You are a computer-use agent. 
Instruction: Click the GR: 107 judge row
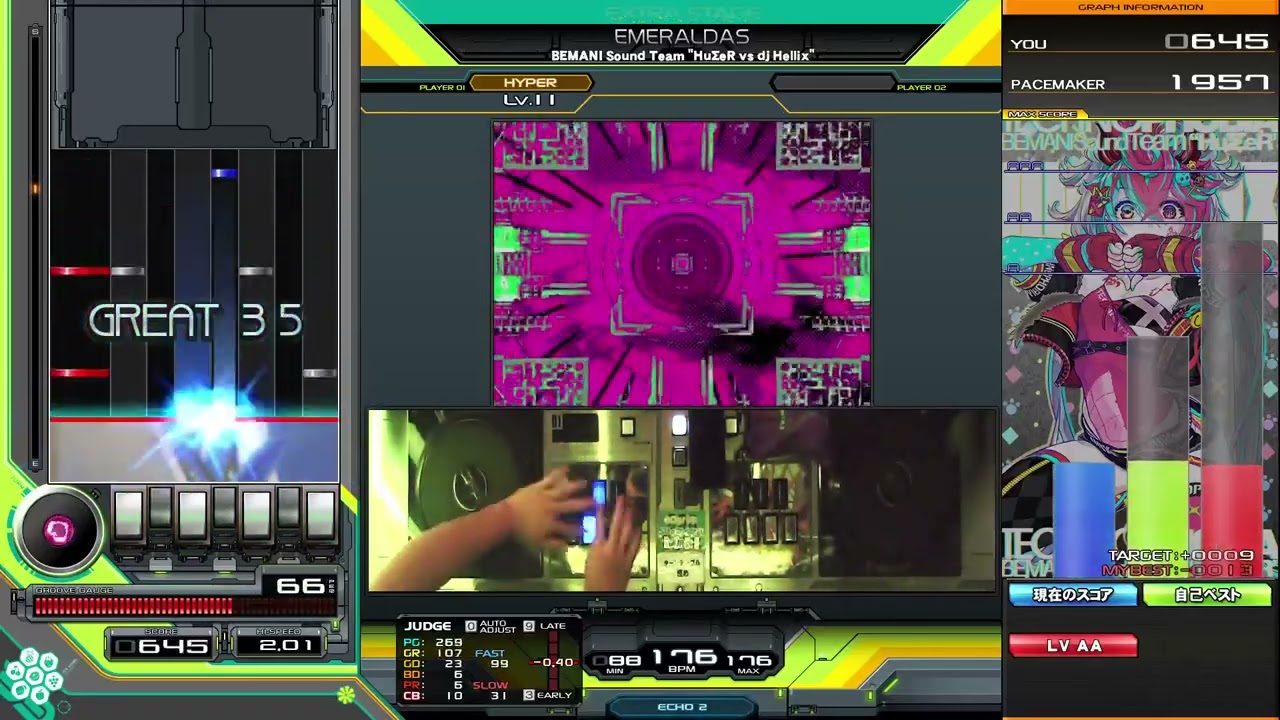[x=433, y=653]
